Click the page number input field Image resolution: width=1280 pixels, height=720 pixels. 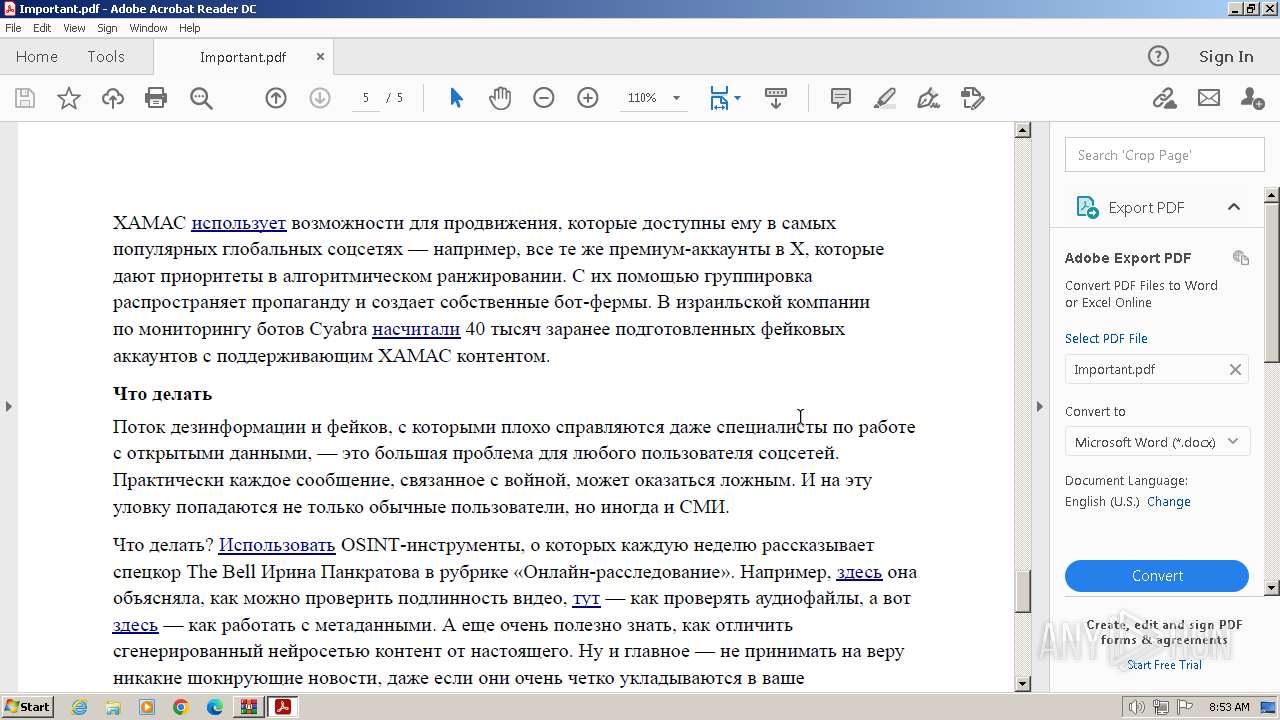[365, 98]
